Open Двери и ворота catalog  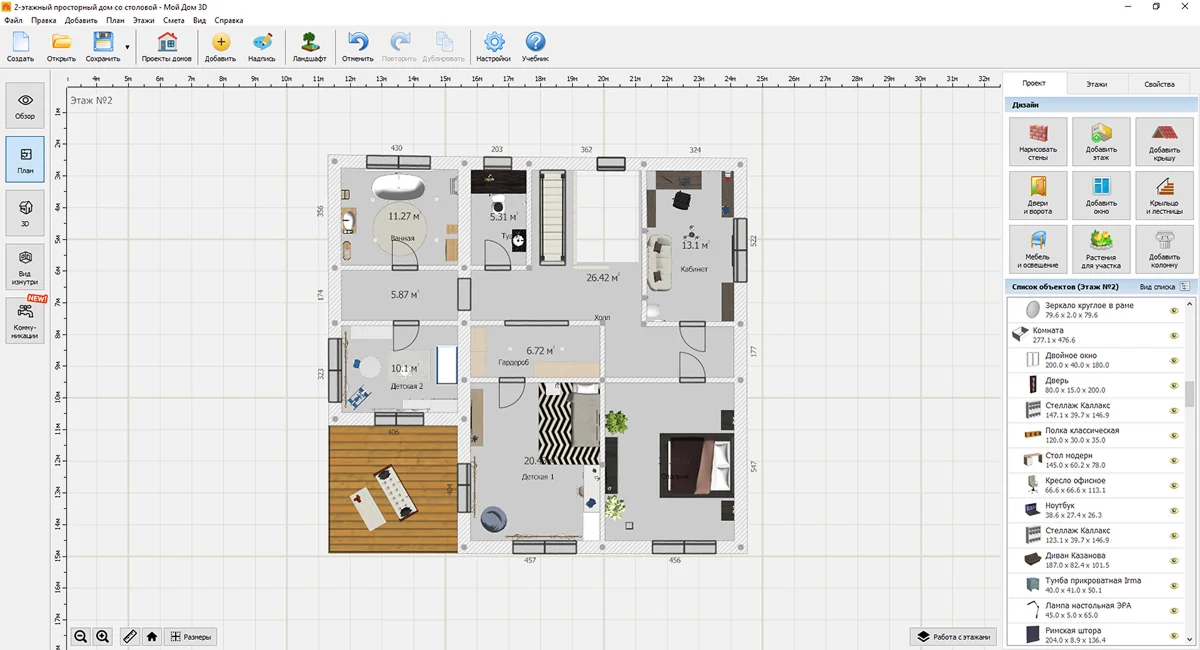point(1038,195)
